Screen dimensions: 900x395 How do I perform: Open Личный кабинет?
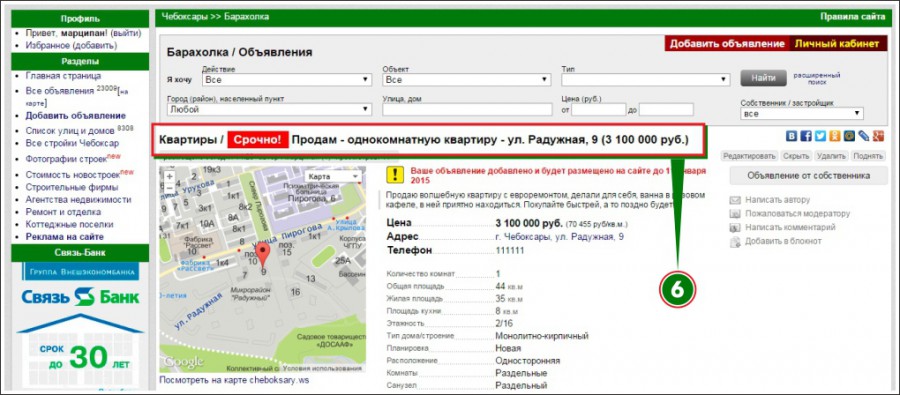click(837, 44)
